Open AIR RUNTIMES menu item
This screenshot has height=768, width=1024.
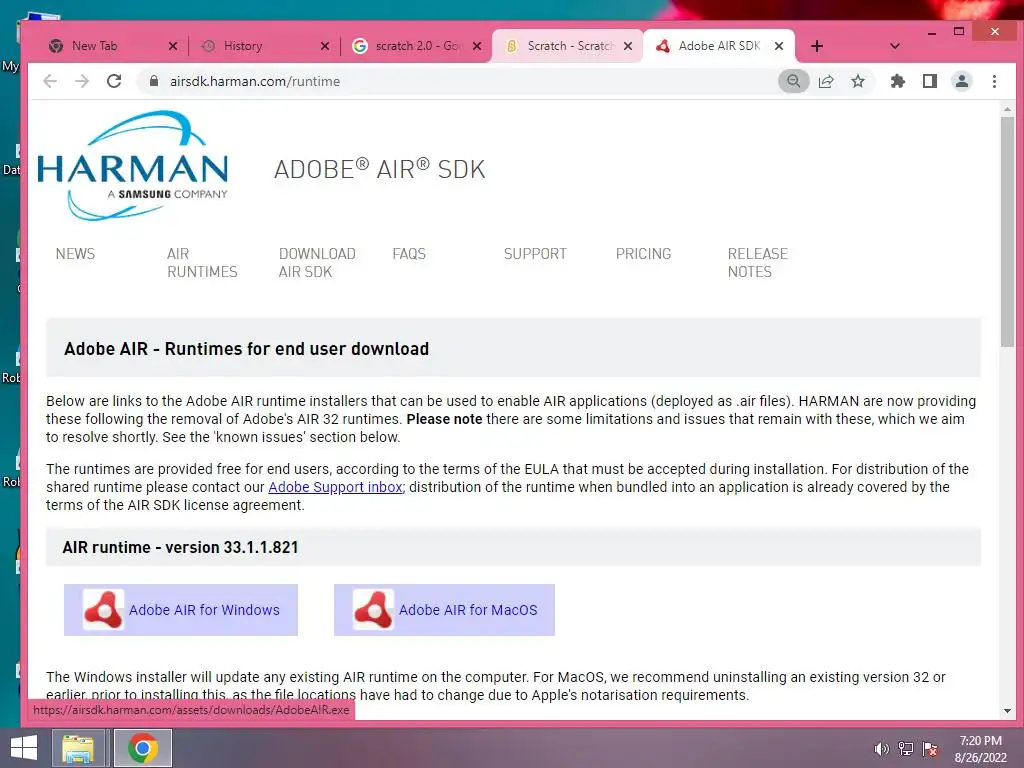[202, 263]
